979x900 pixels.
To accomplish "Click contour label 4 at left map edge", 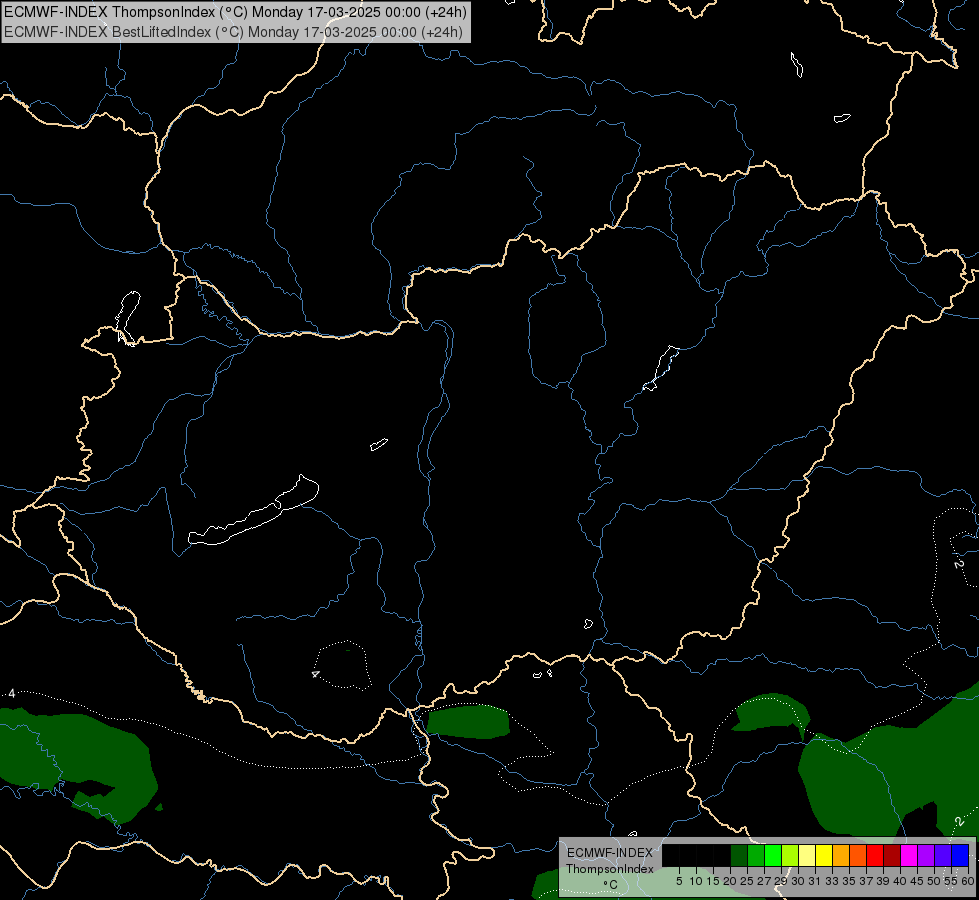I will (11, 694).
